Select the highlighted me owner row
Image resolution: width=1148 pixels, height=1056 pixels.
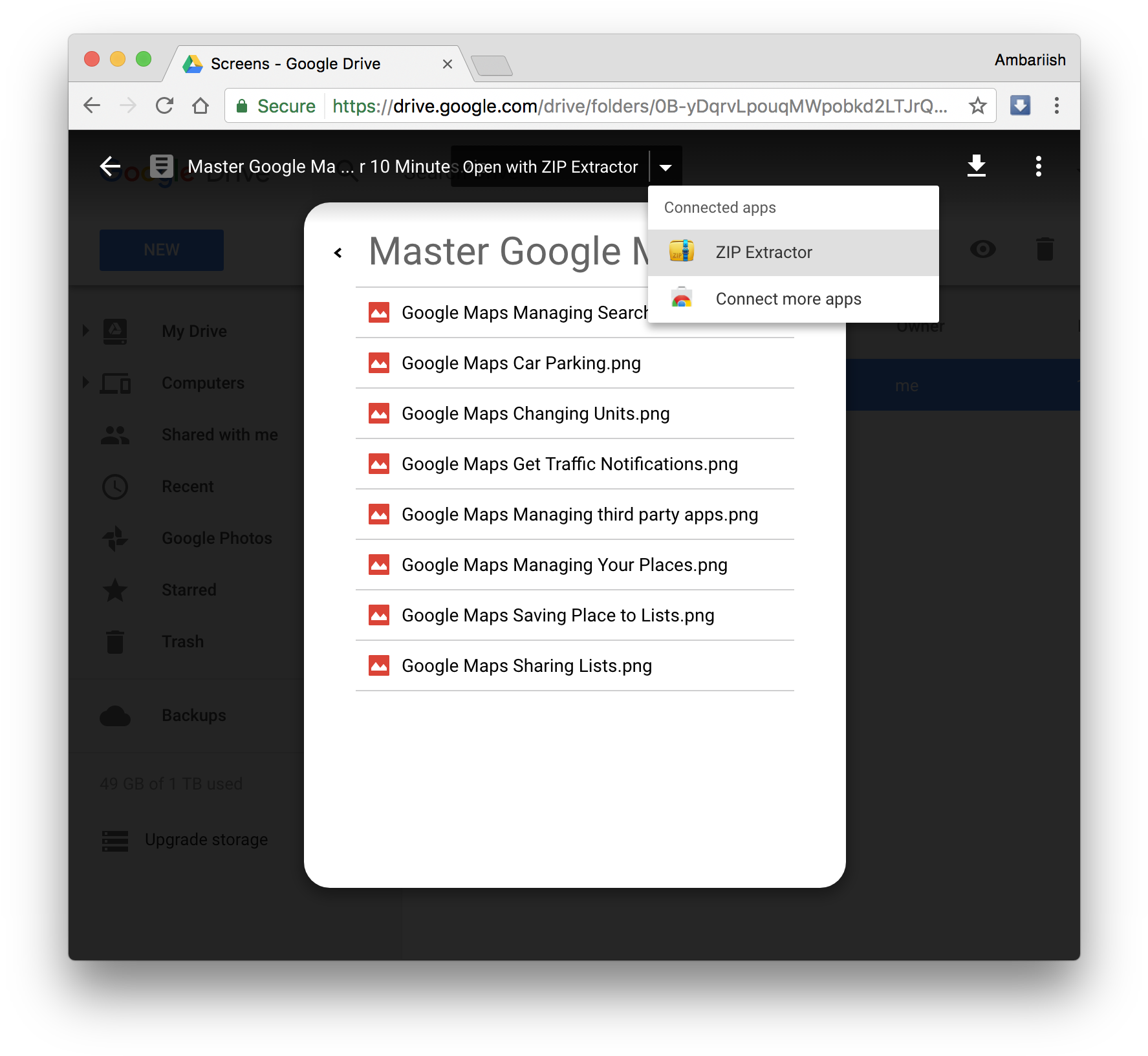(962, 385)
